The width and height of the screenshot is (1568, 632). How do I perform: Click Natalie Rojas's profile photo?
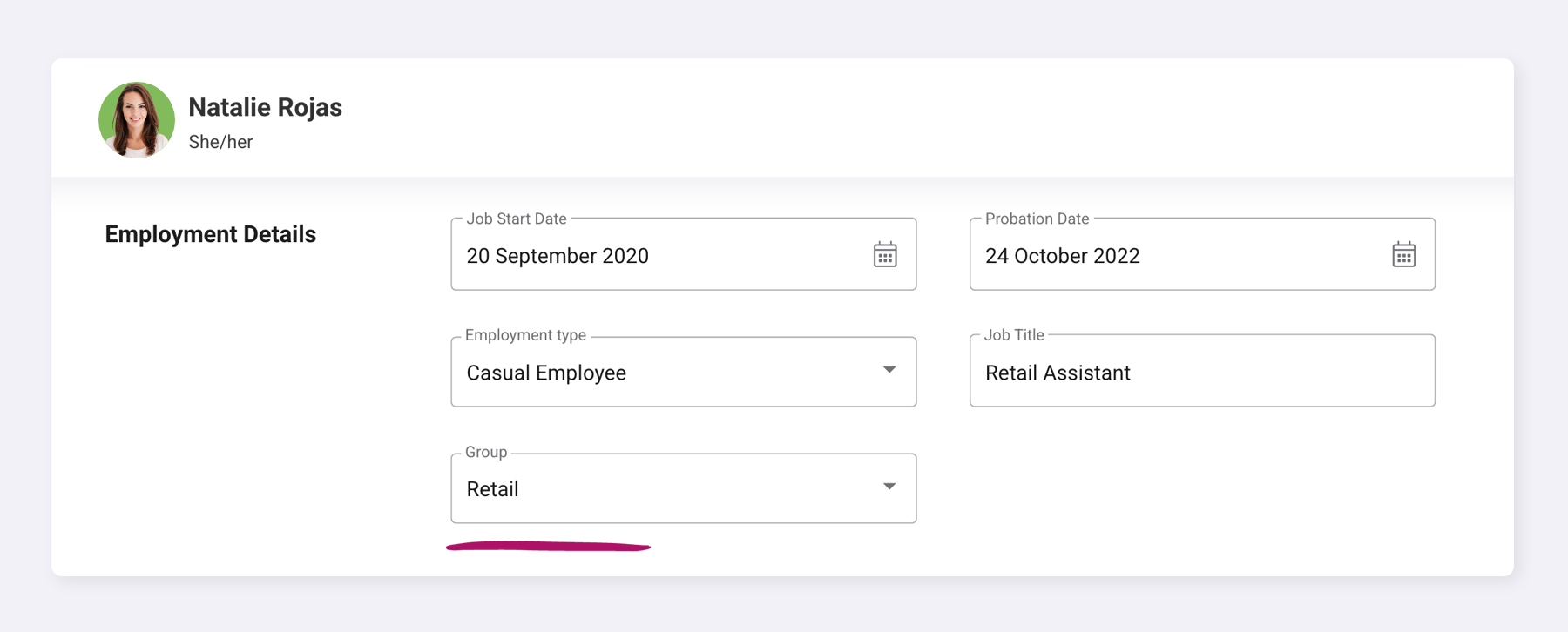[137, 120]
